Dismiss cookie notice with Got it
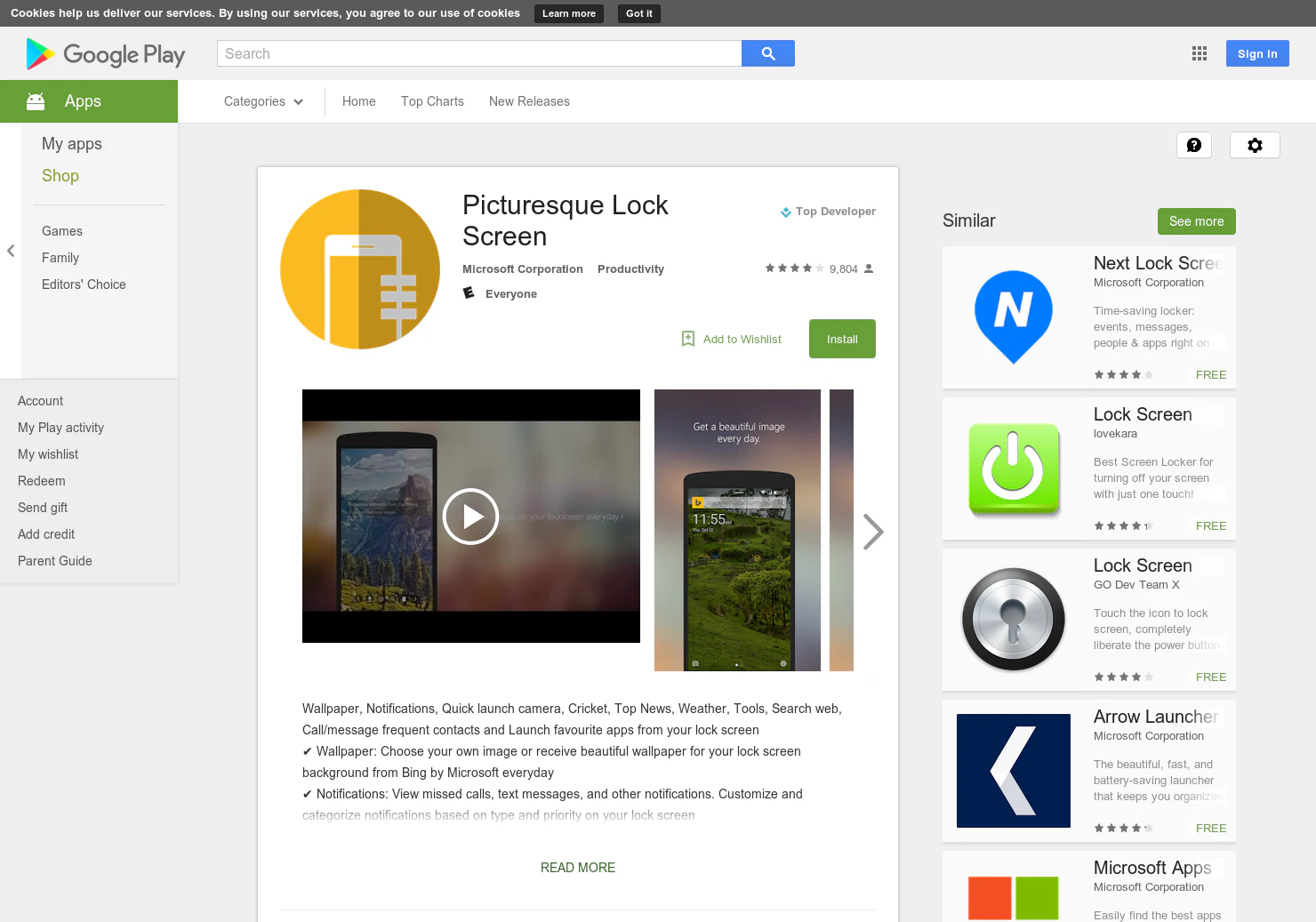Image resolution: width=1316 pixels, height=922 pixels. click(x=639, y=13)
